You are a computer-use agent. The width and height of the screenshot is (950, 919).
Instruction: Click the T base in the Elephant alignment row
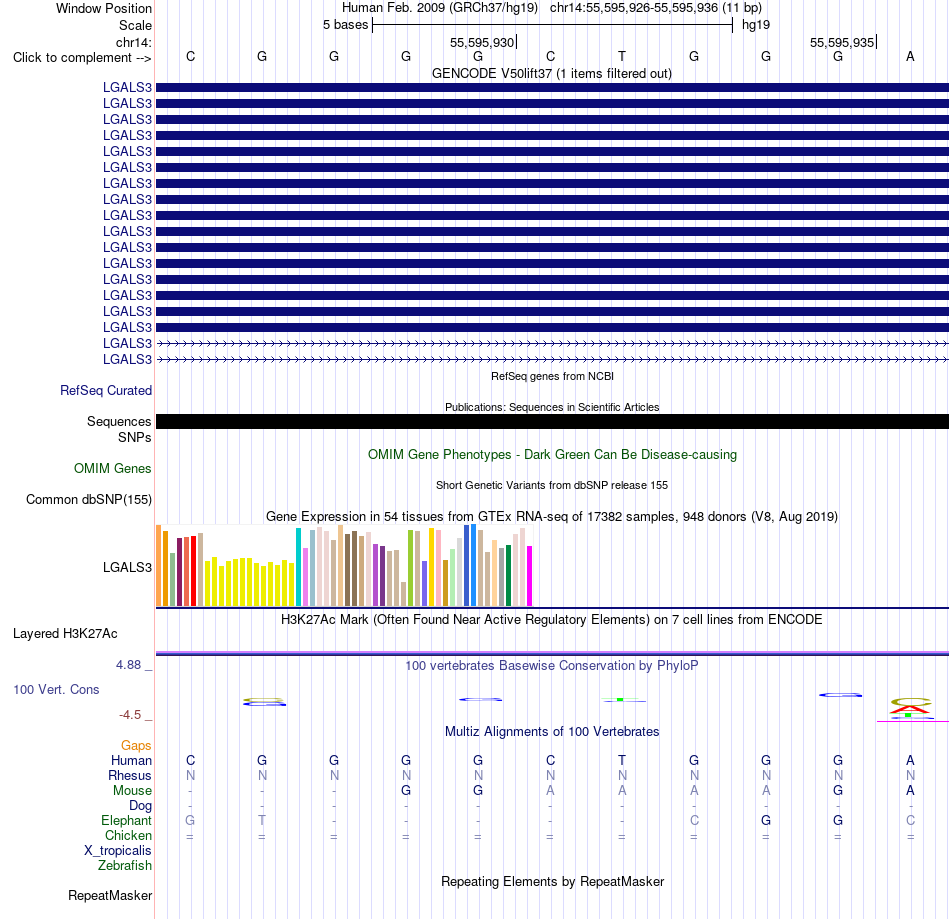pyautogui.click(x=262, y=820)
